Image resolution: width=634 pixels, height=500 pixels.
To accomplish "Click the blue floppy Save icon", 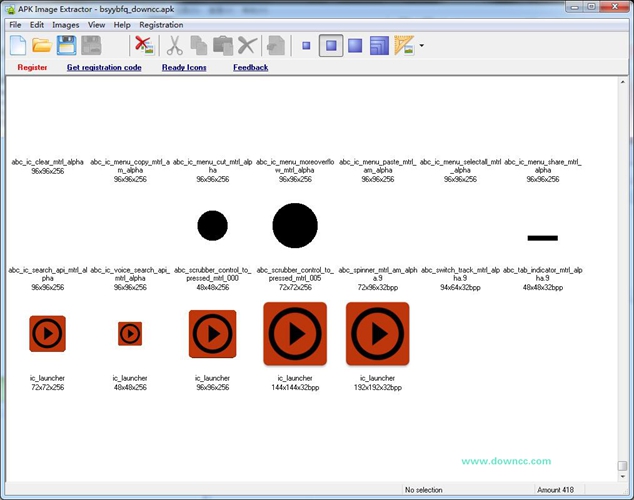I will [66, 45].
